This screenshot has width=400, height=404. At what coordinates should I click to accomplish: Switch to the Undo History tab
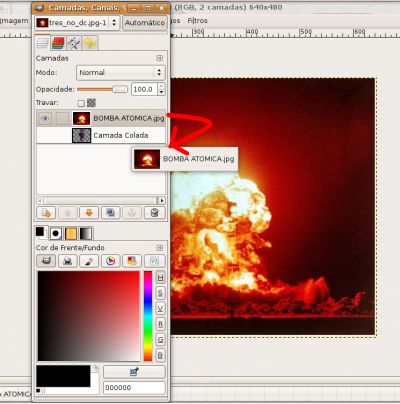coord(90,43)
